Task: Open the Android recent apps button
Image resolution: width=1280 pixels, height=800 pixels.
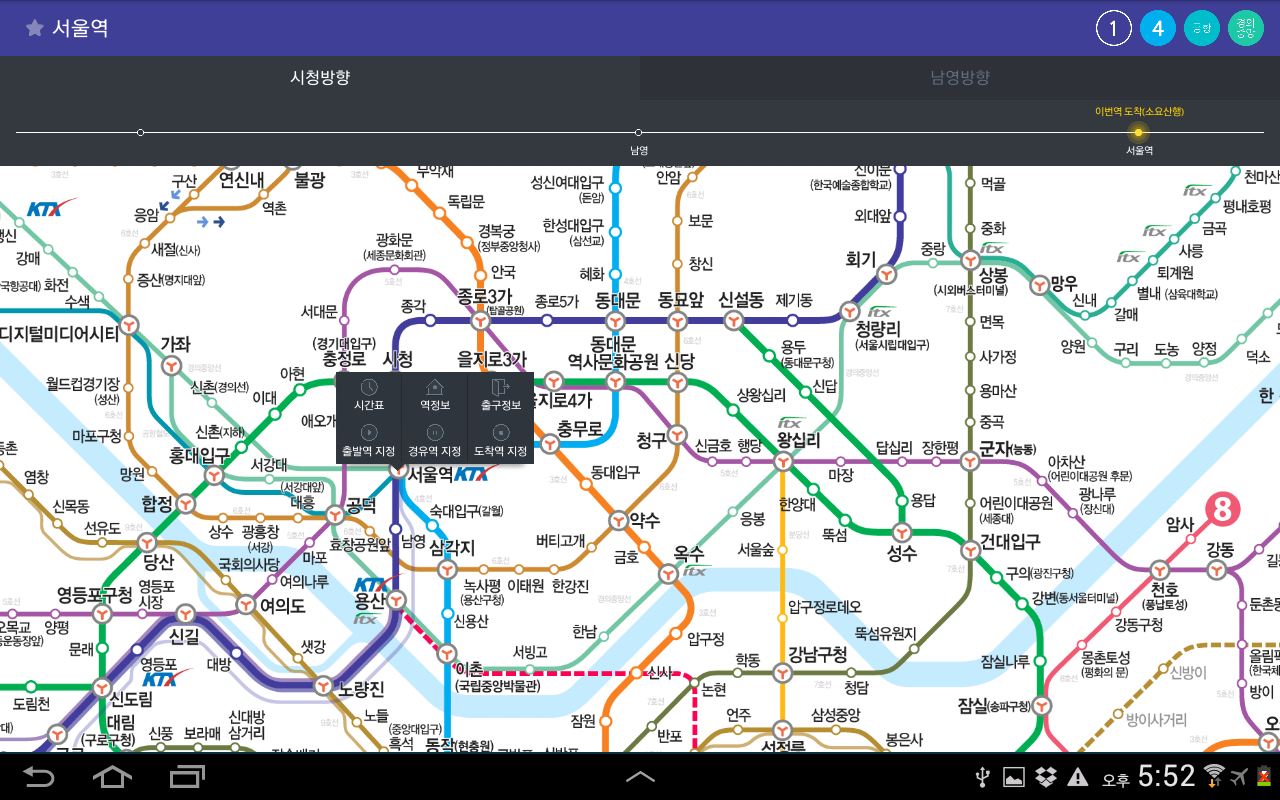Action: pos(188,776)
